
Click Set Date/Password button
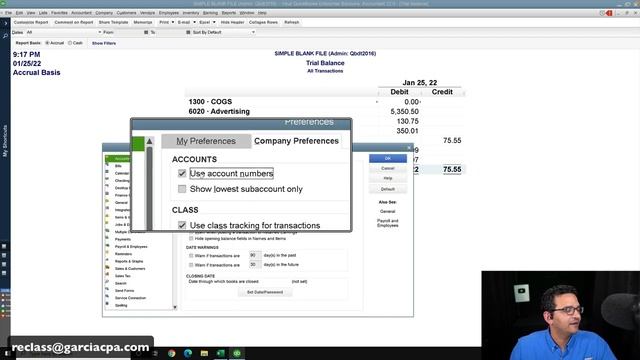[265, 292]
